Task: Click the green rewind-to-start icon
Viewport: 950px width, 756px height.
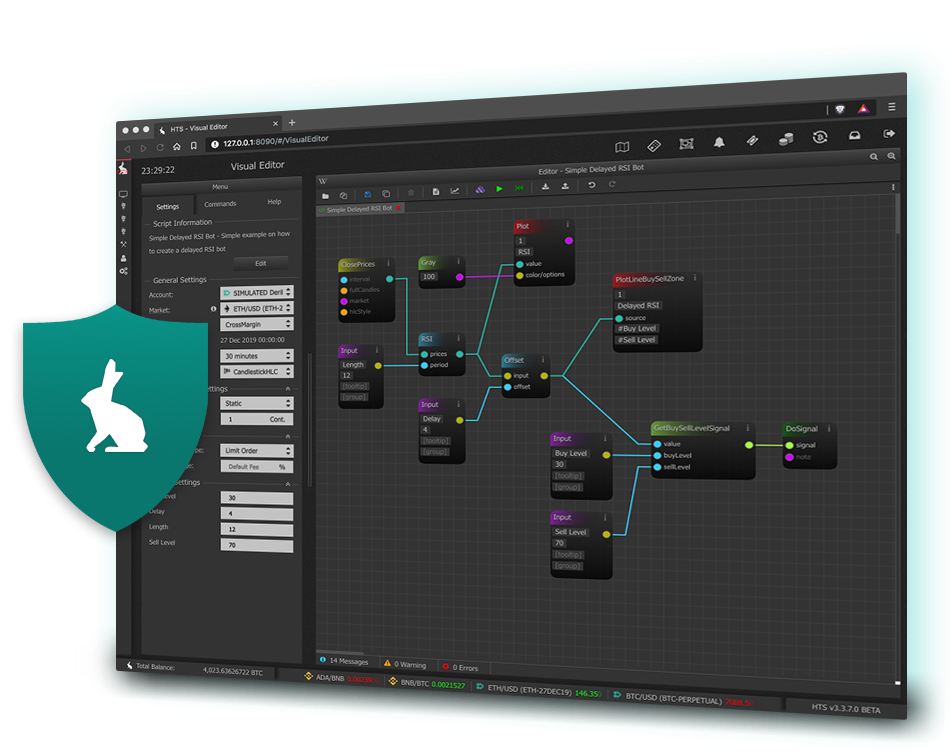Action: click(x=519, y=188)
